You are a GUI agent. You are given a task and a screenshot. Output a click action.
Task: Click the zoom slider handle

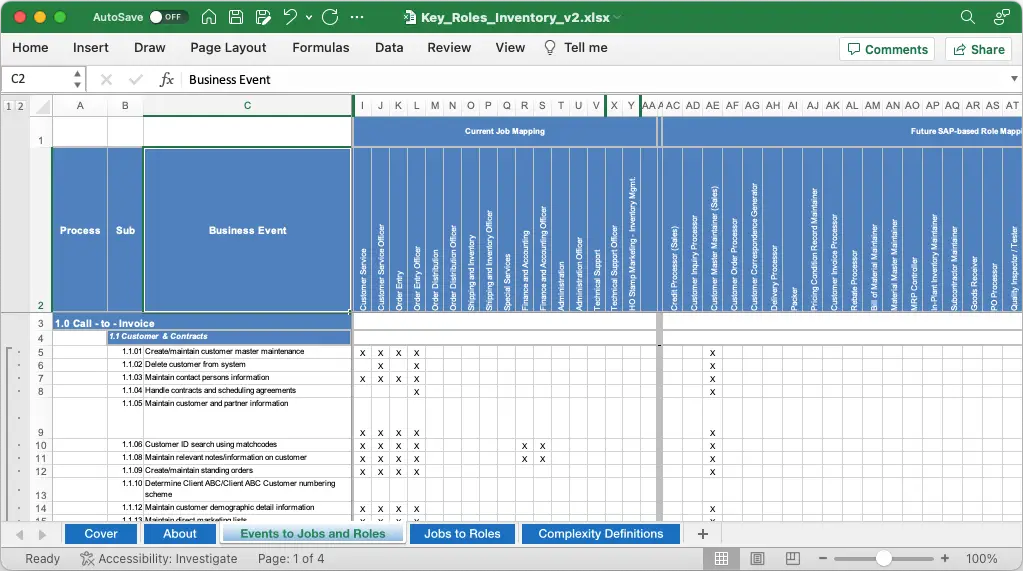click(x=883, y=559)
